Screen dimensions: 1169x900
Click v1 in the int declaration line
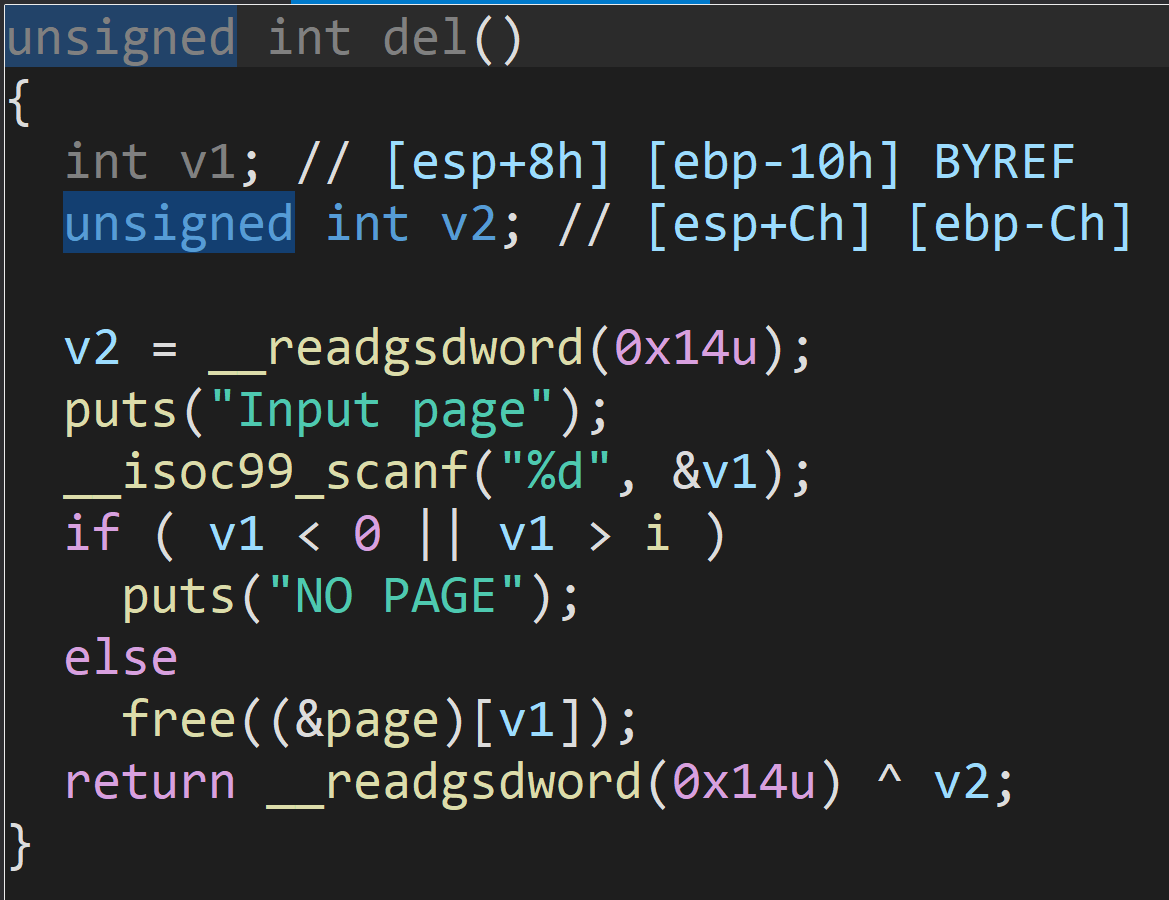click(208, 162)
